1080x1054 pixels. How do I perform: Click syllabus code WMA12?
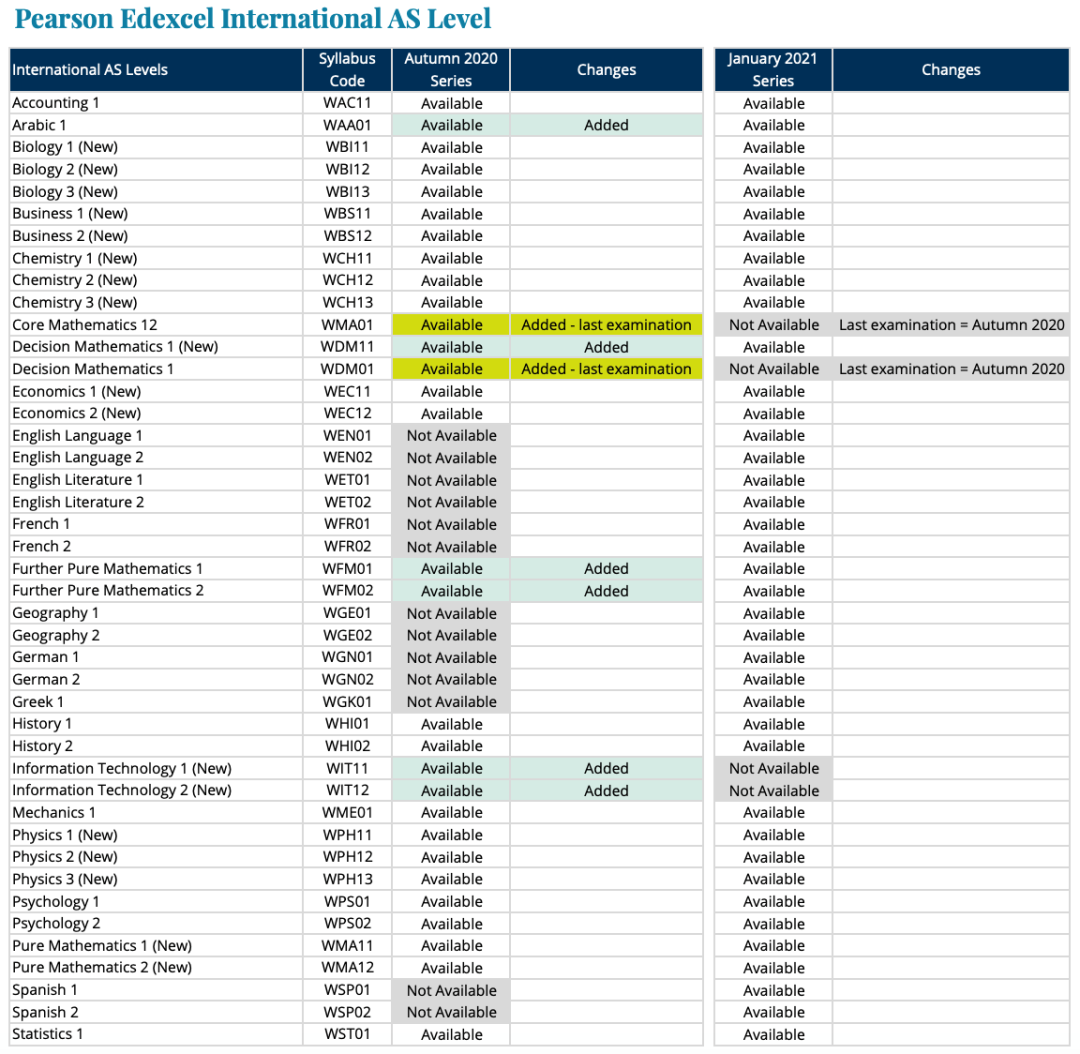point(347,968)
